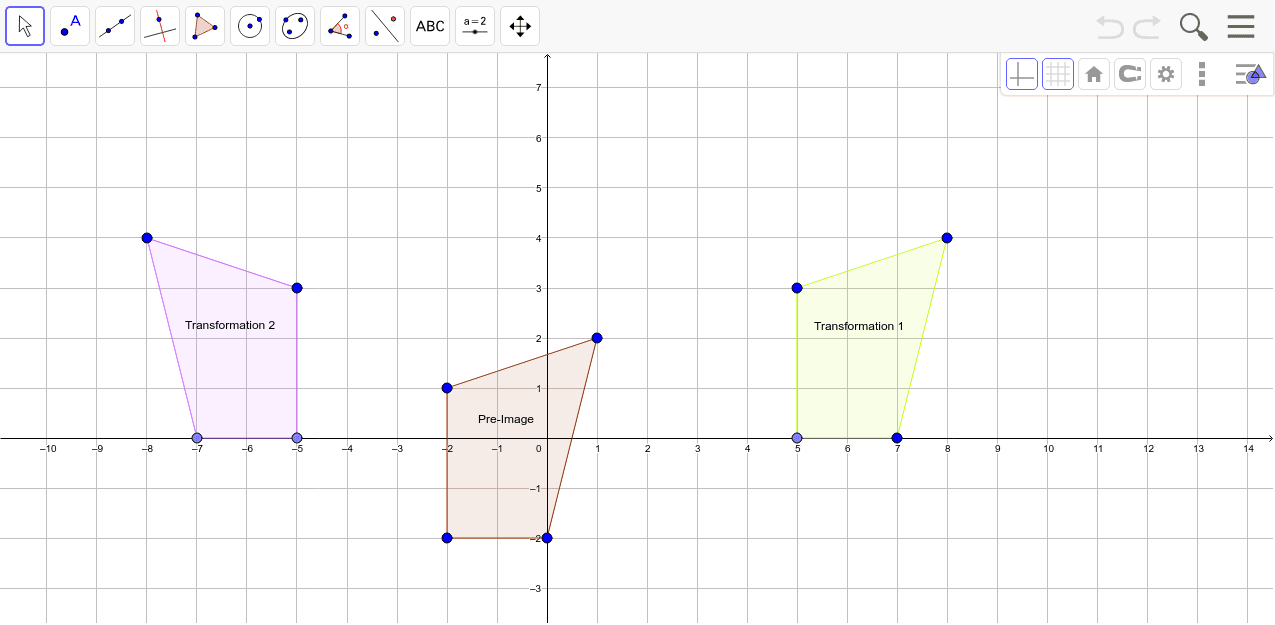
Task: Toggle point capturing magnet icon
Action: pos(1130,74)
